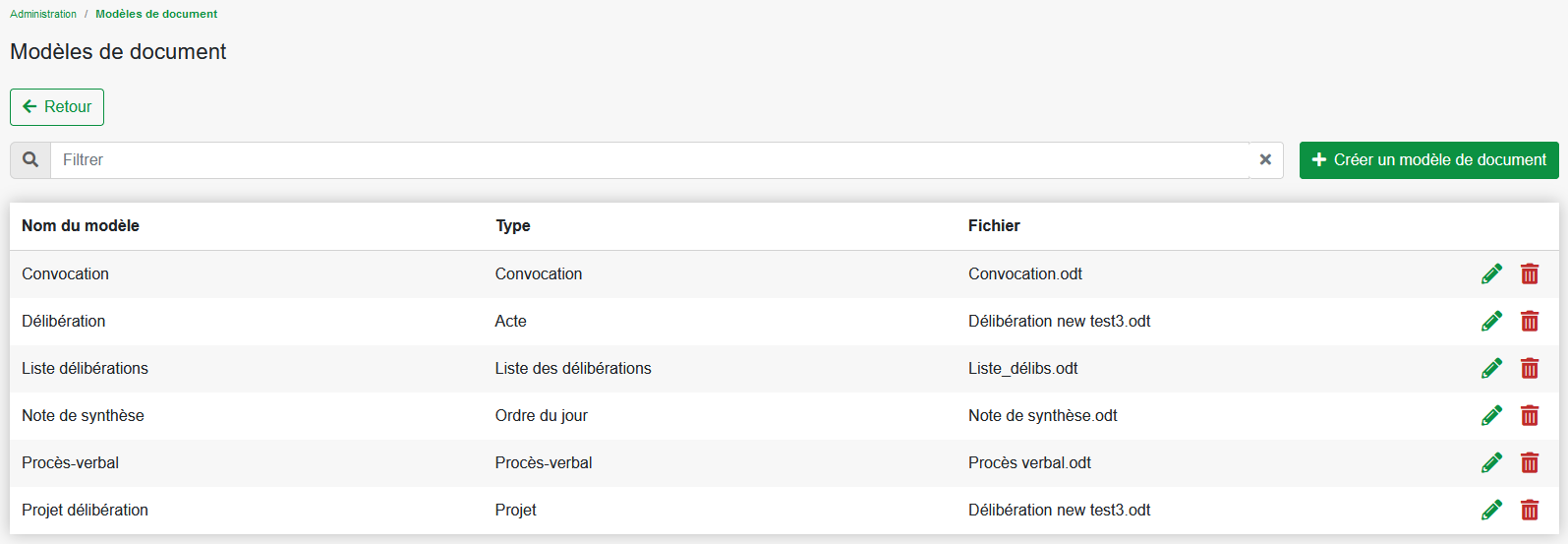The image size is (1568, 544).
Task: Remove the Liste délibérations model
Action: pos(1530,368)
